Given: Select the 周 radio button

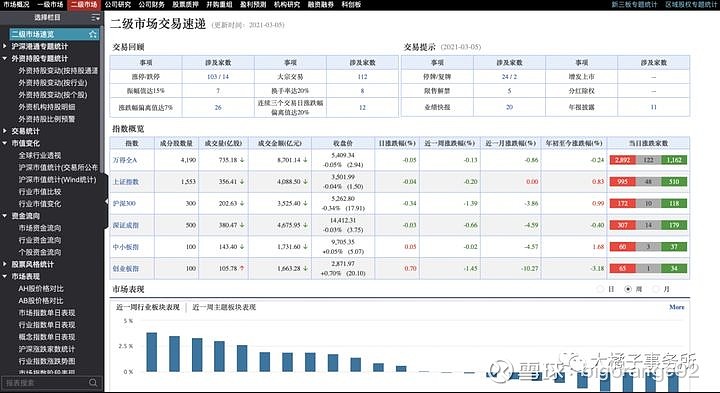Looking at the screenshot, I should pyautogui.click(x=628, y=289).
